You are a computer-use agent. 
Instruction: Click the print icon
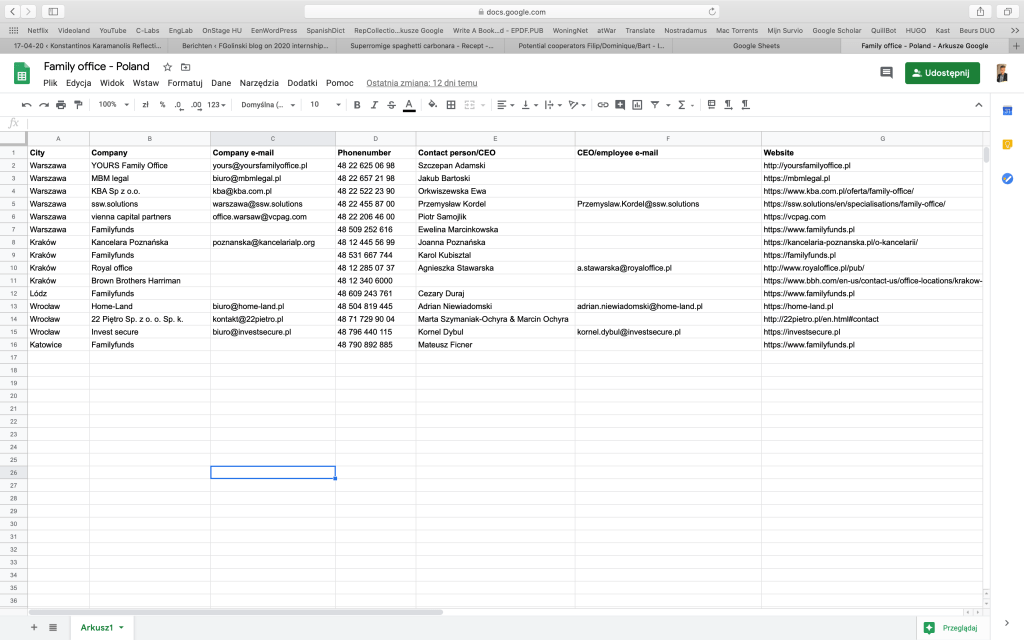click(x=60, y=104)
